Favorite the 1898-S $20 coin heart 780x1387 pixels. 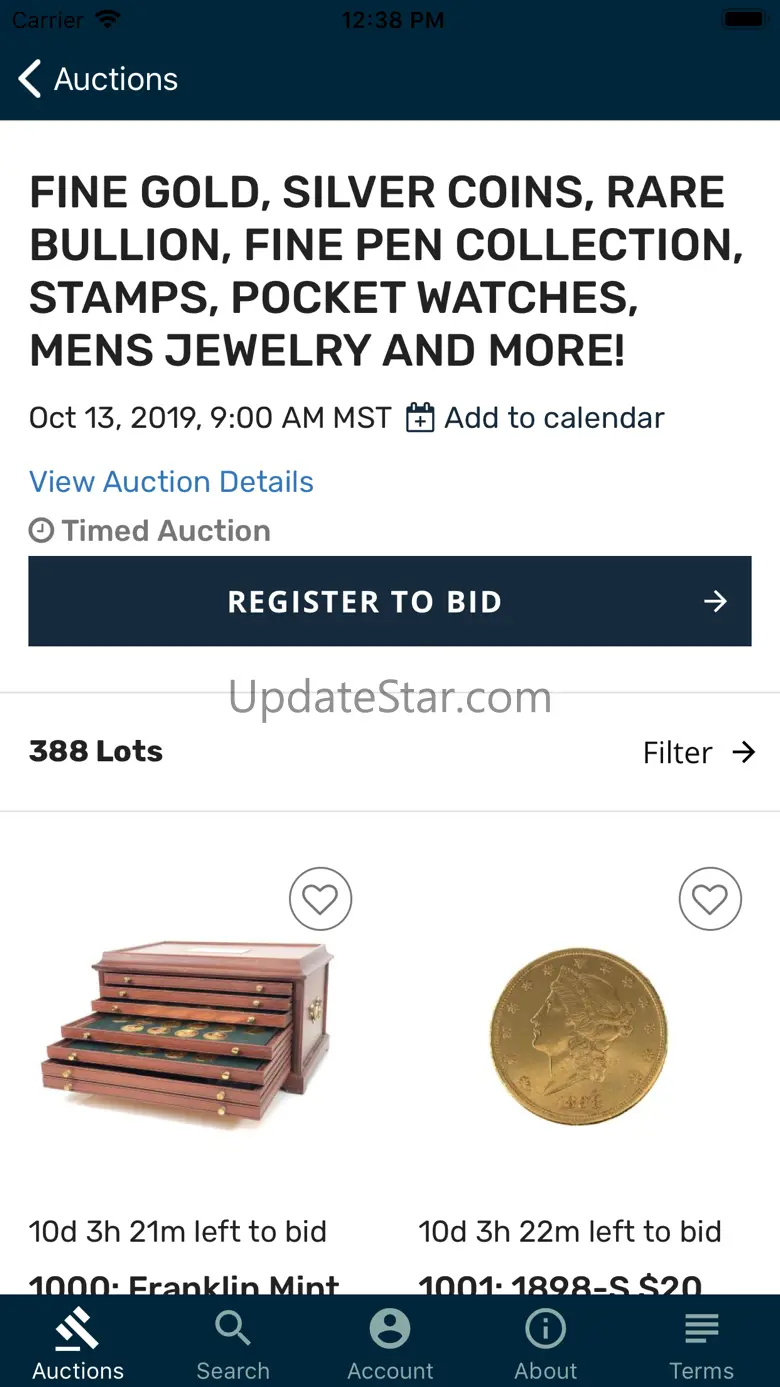click(710, 900)
